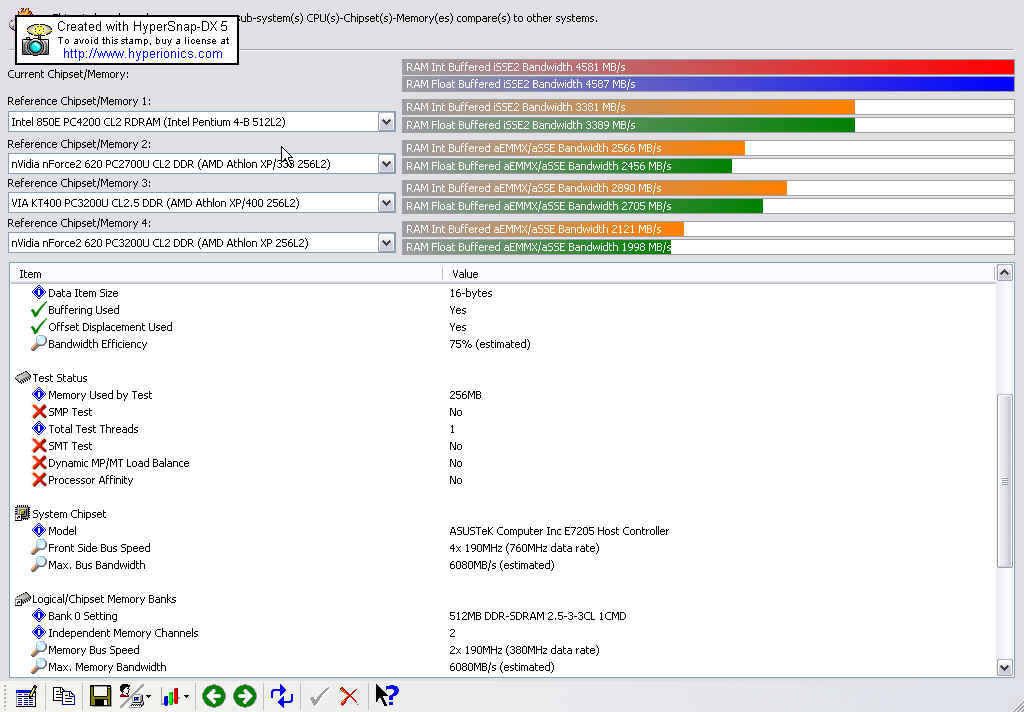Click the RAM Int 2890 MB/s result bar
This screenshot has height=712, width=1024.
click(594, 188)
